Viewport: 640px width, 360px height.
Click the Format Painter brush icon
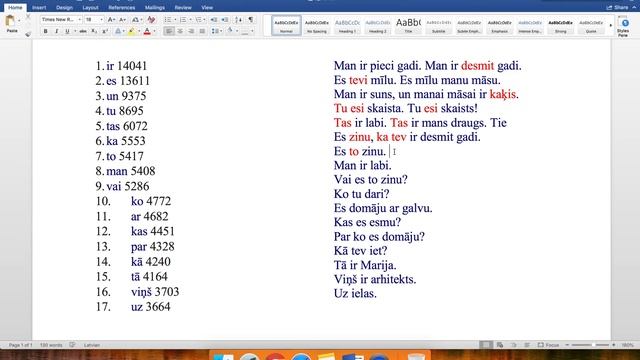click(x=28, y=34)
